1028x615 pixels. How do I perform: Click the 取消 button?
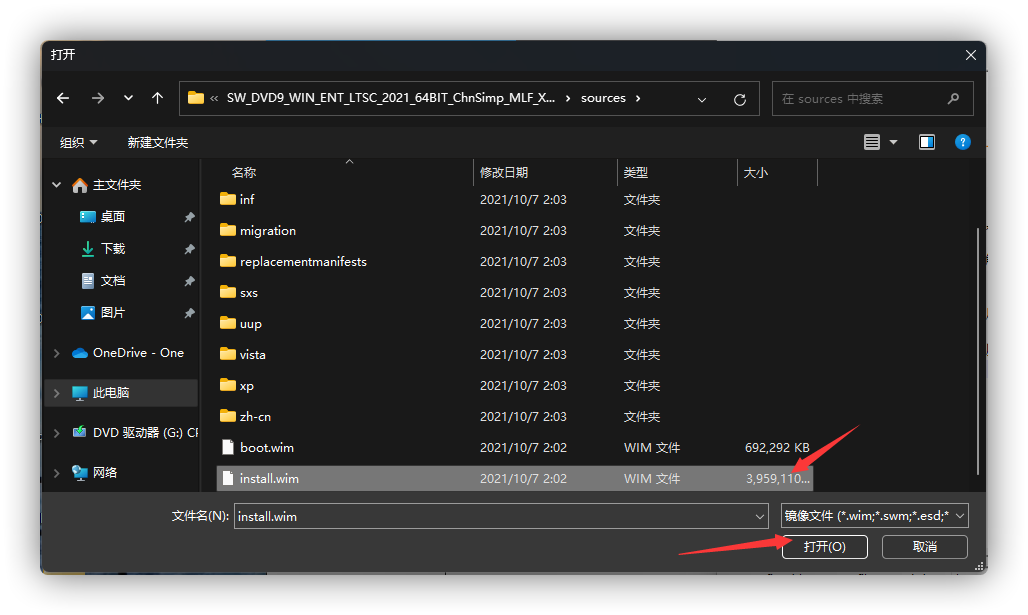pos(924,546)
